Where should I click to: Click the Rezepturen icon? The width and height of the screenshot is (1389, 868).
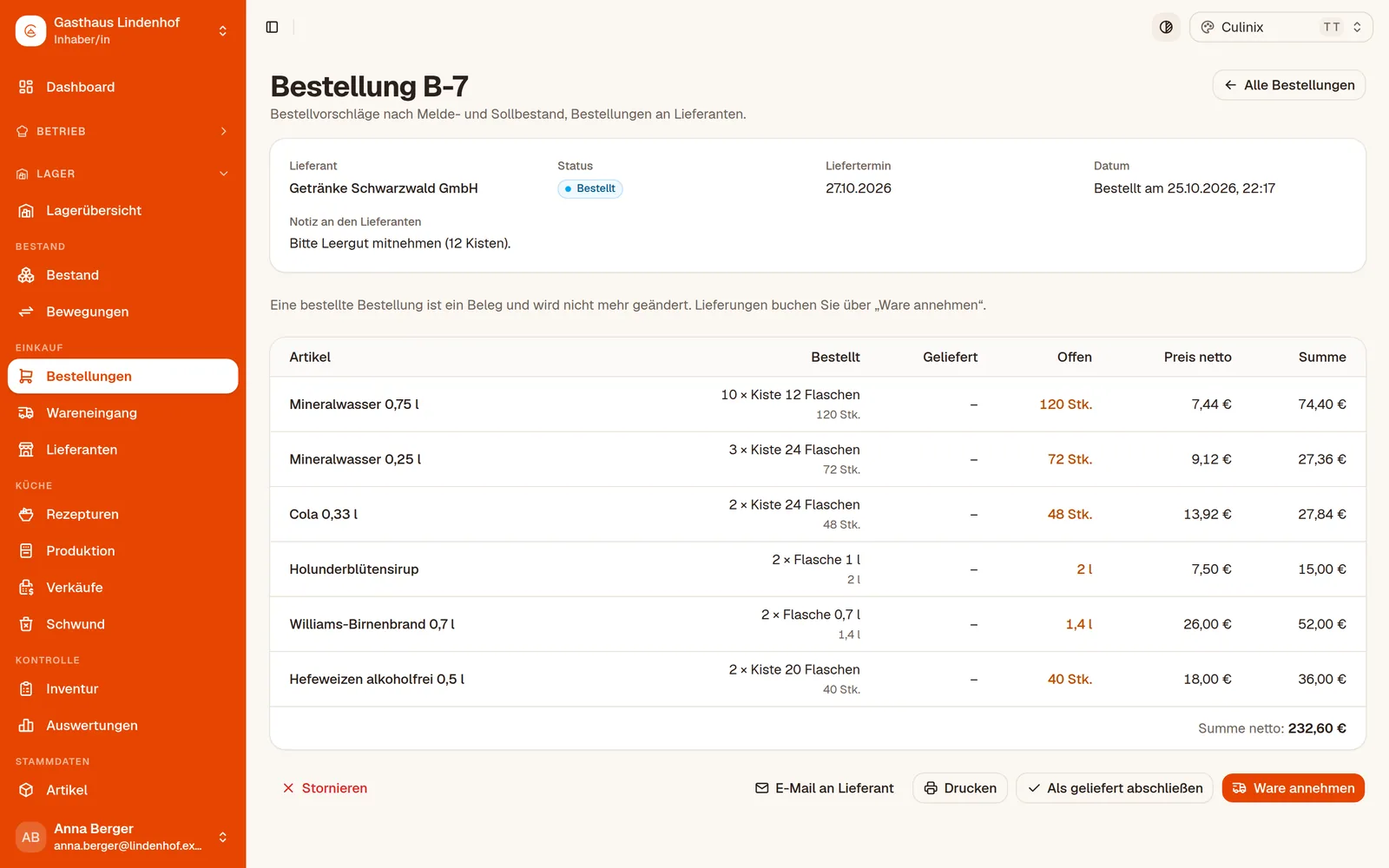(x=26, y=514)
